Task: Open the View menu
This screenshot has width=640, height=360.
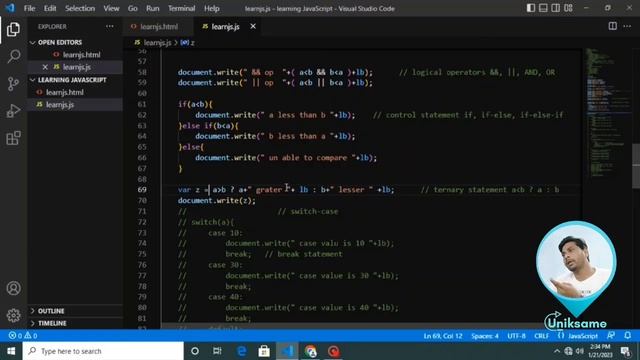Action: tap(111, 8)
